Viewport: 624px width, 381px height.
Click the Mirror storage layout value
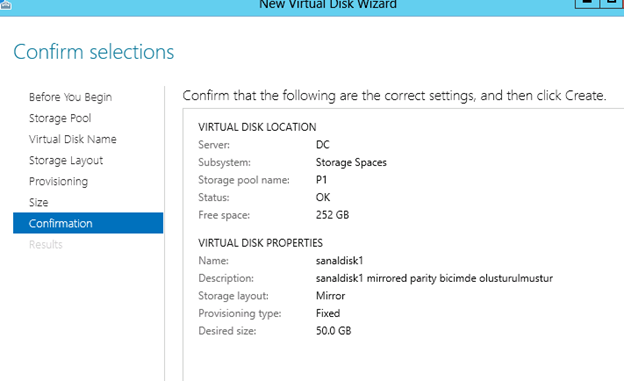coord(330,296)
